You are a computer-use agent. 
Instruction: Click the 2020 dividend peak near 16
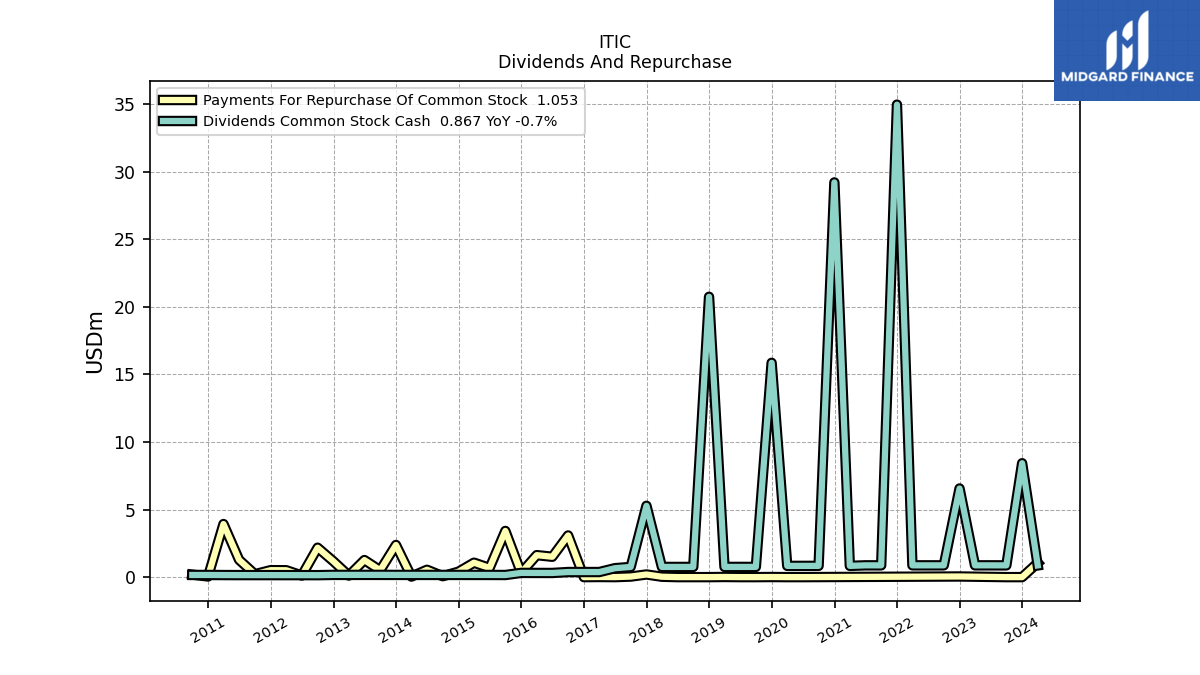771,362
